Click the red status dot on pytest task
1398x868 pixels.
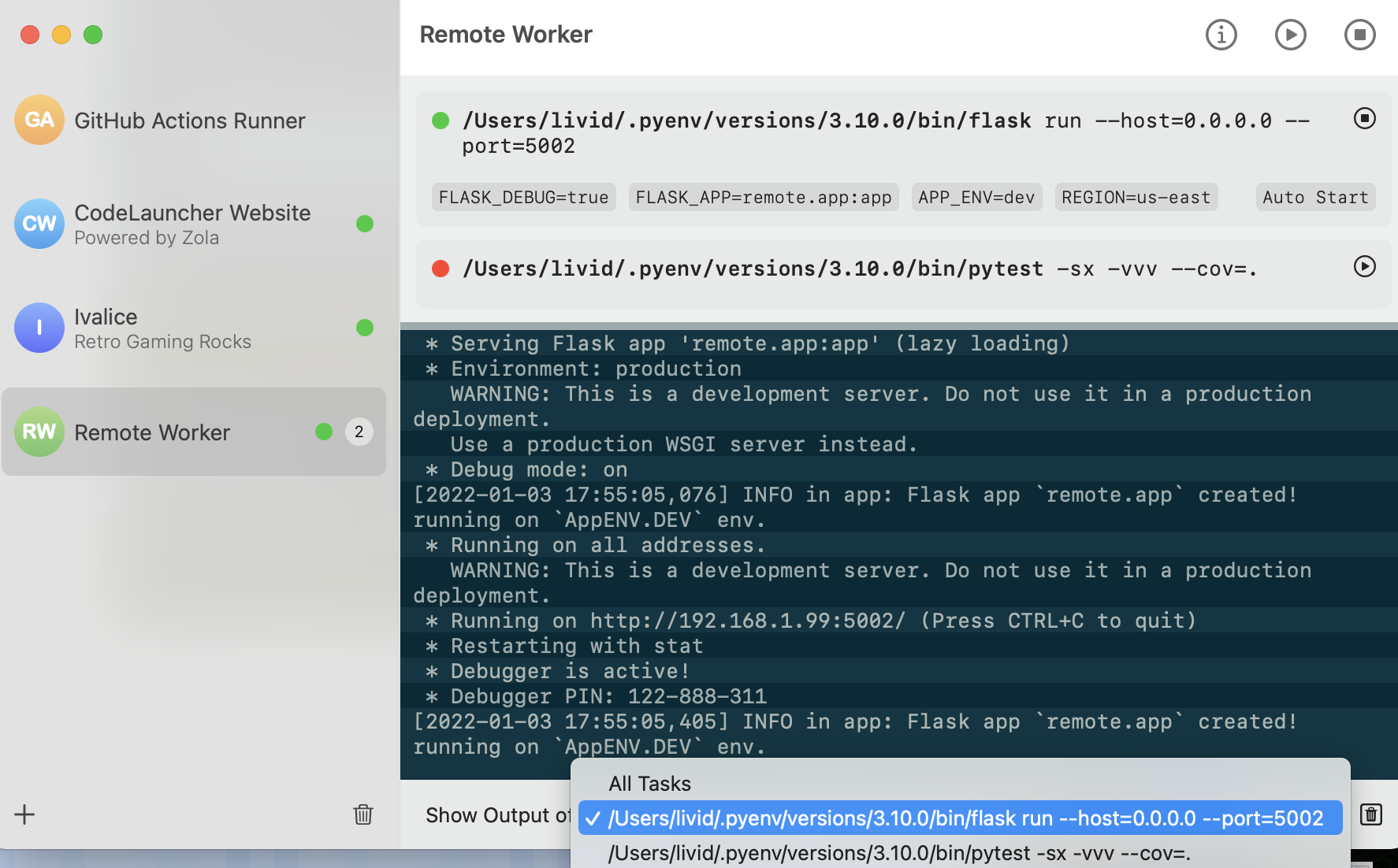tap(441, 269)
